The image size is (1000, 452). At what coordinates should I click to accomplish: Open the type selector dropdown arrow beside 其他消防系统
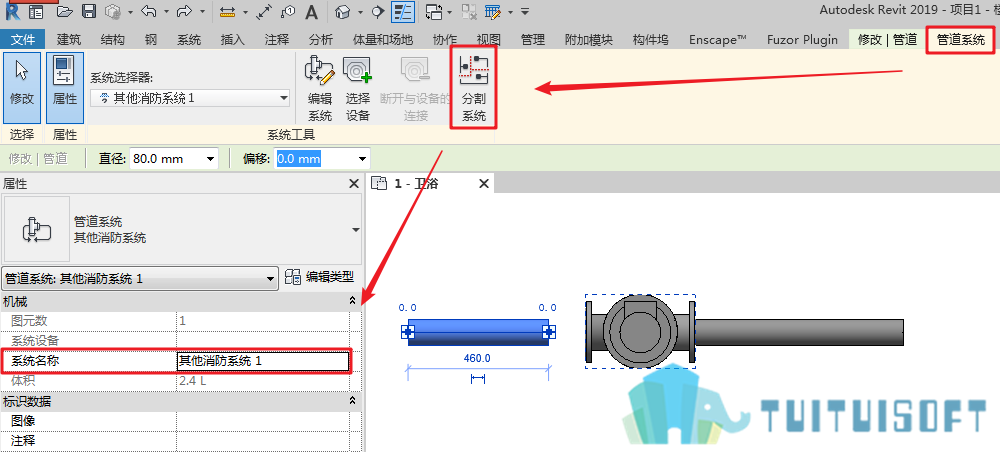pyautogui.click(x=355, y=230)
